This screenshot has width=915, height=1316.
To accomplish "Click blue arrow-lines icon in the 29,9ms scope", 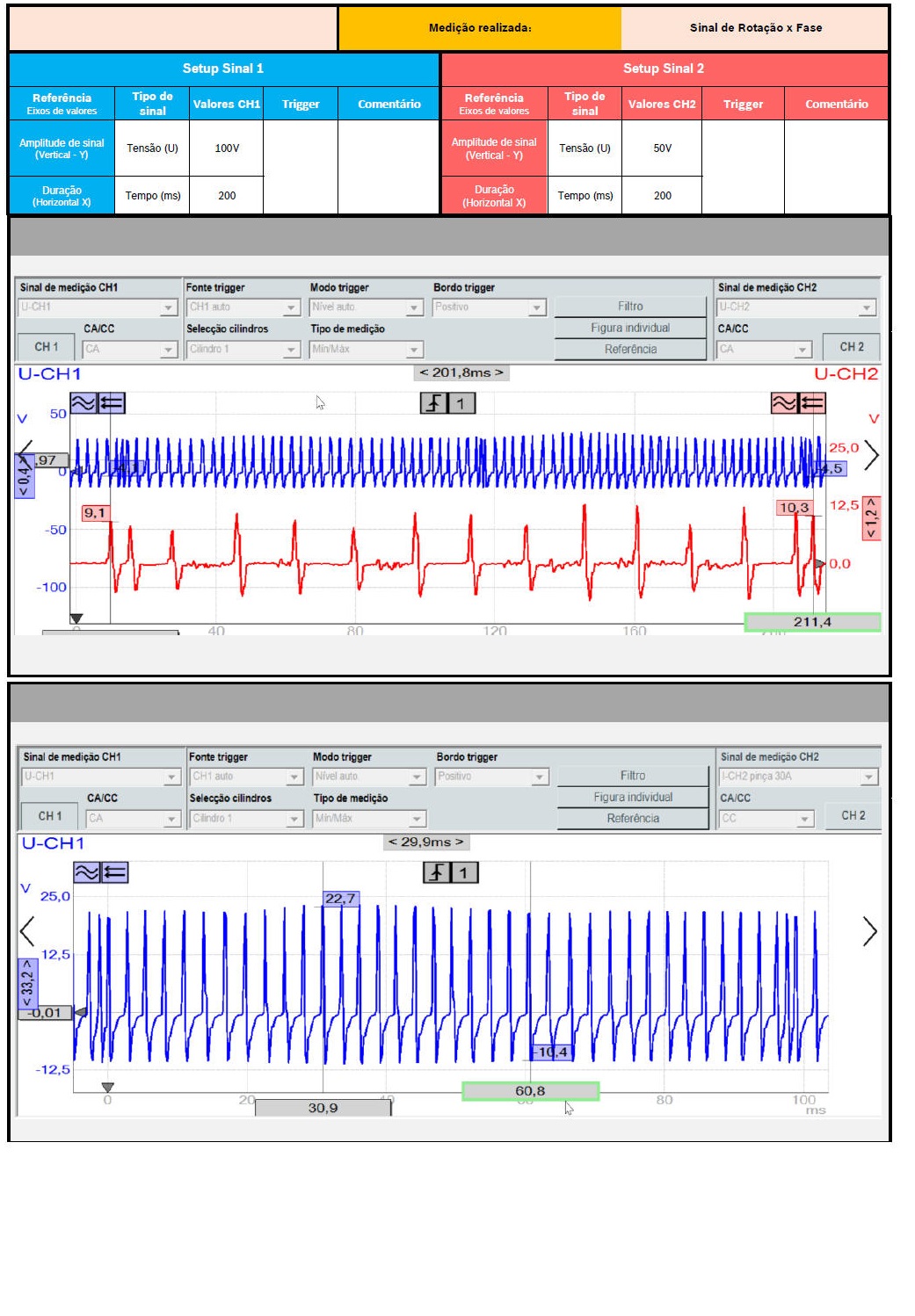I will click(114, 872).
